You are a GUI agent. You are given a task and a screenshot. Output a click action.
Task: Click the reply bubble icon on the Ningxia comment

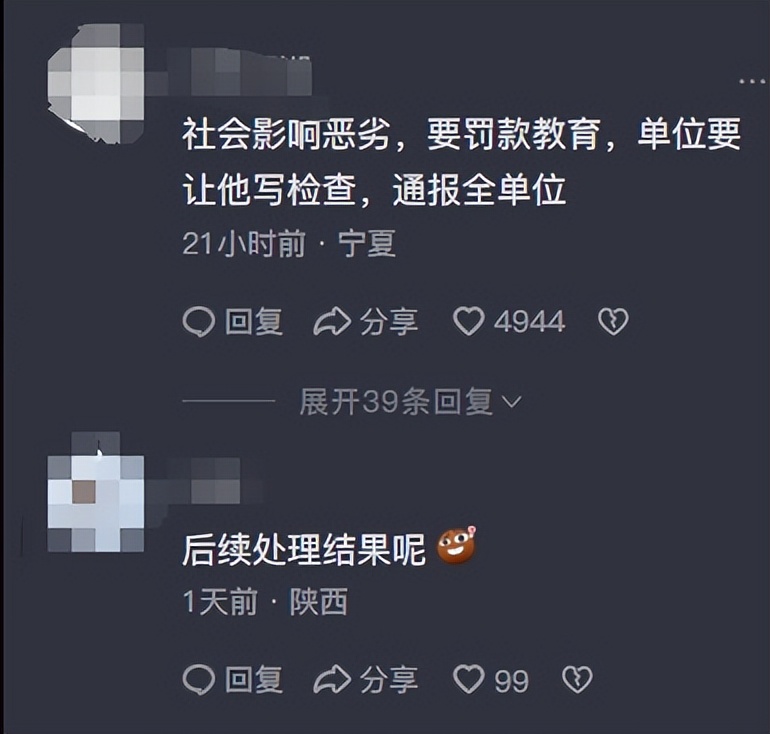click(x=198, y=322)
